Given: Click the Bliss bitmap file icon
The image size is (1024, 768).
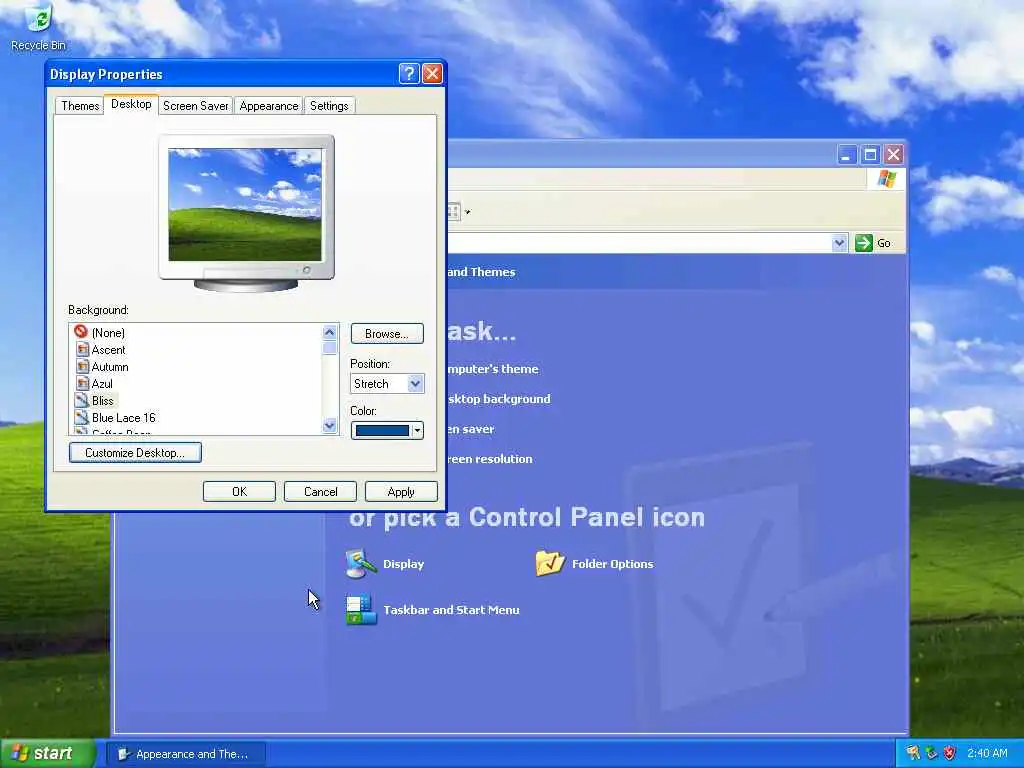Looking at the screenshot, I should click(x=82, y=400).
